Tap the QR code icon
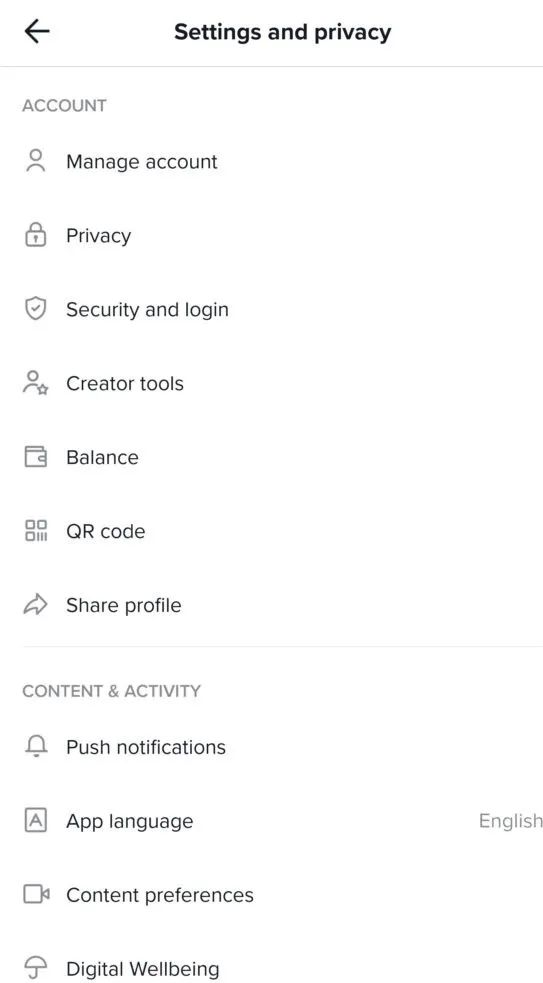543x983 pixels. point(36,530)
